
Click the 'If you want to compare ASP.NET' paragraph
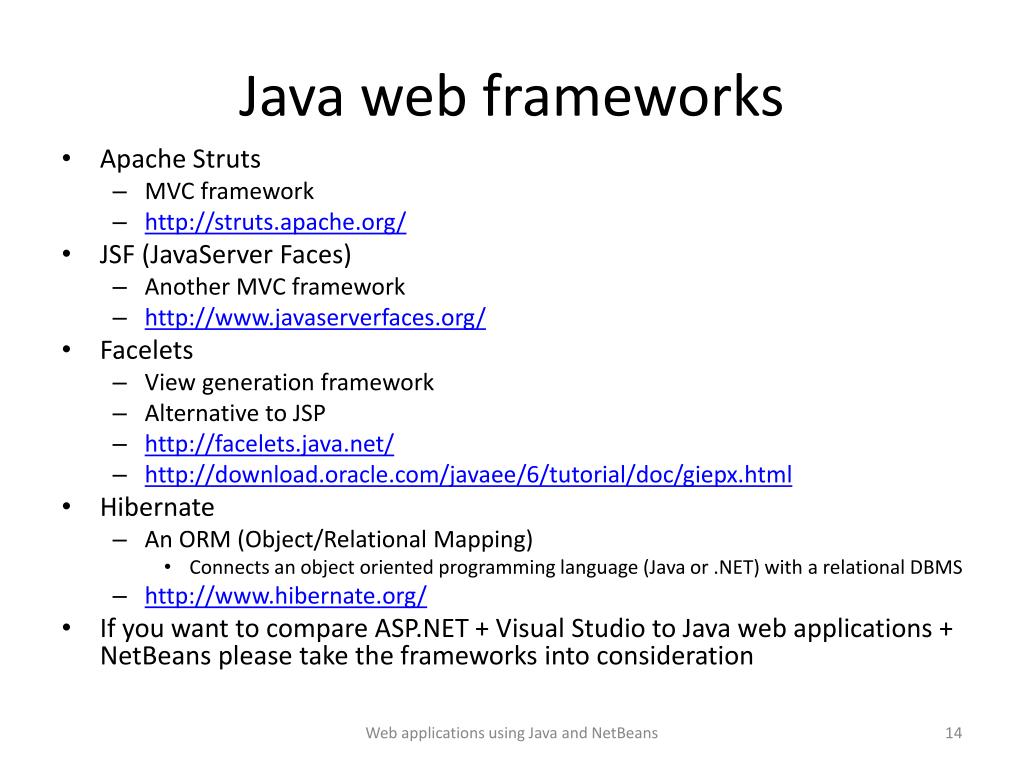(x=526, y=642)
